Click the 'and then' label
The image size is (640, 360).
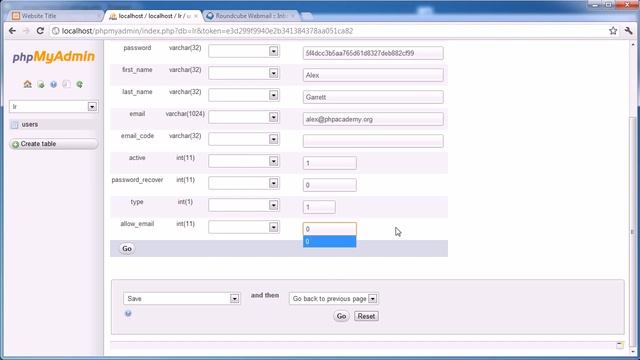[x=265, y=295]
